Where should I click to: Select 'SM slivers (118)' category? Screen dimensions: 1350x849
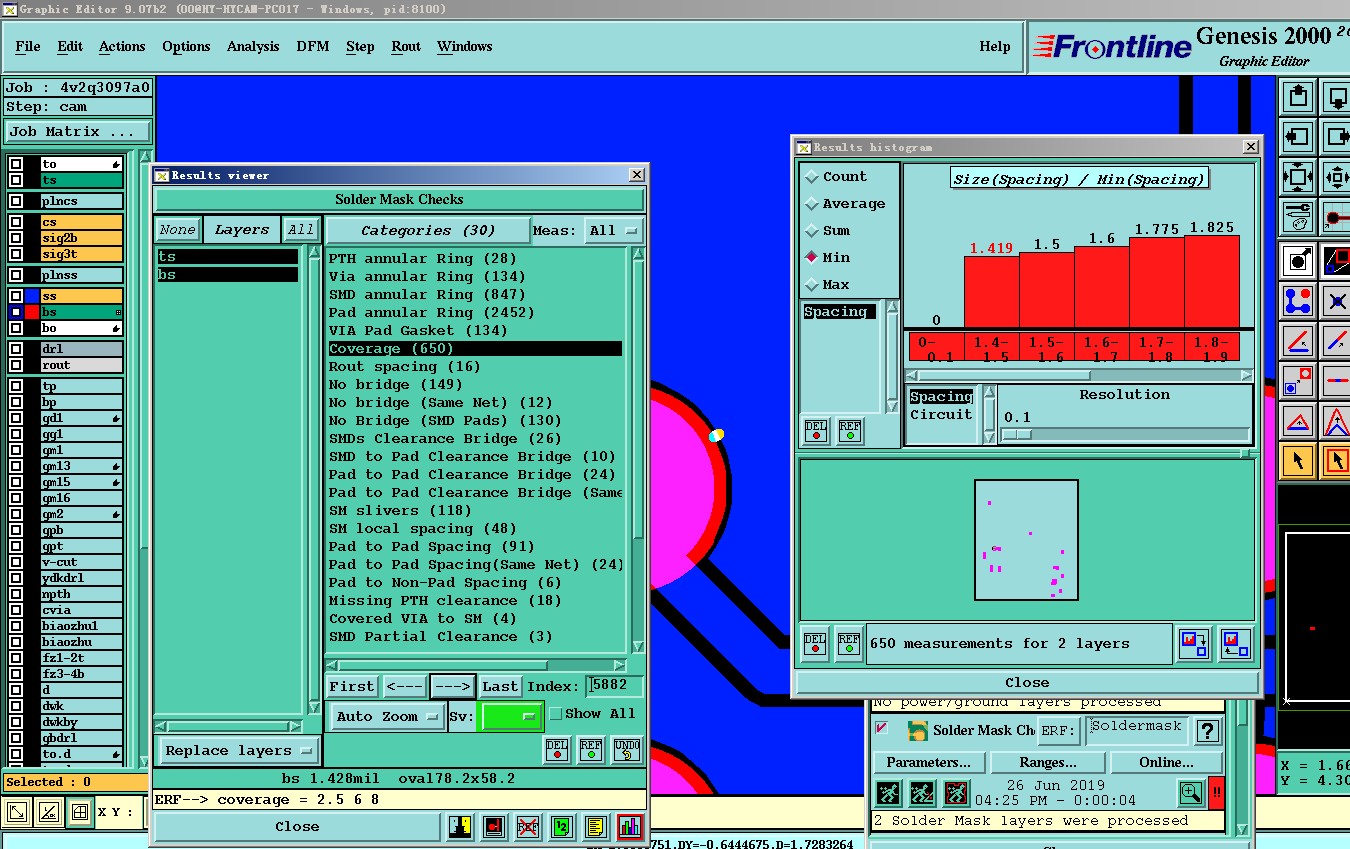(x=400, y=511)
